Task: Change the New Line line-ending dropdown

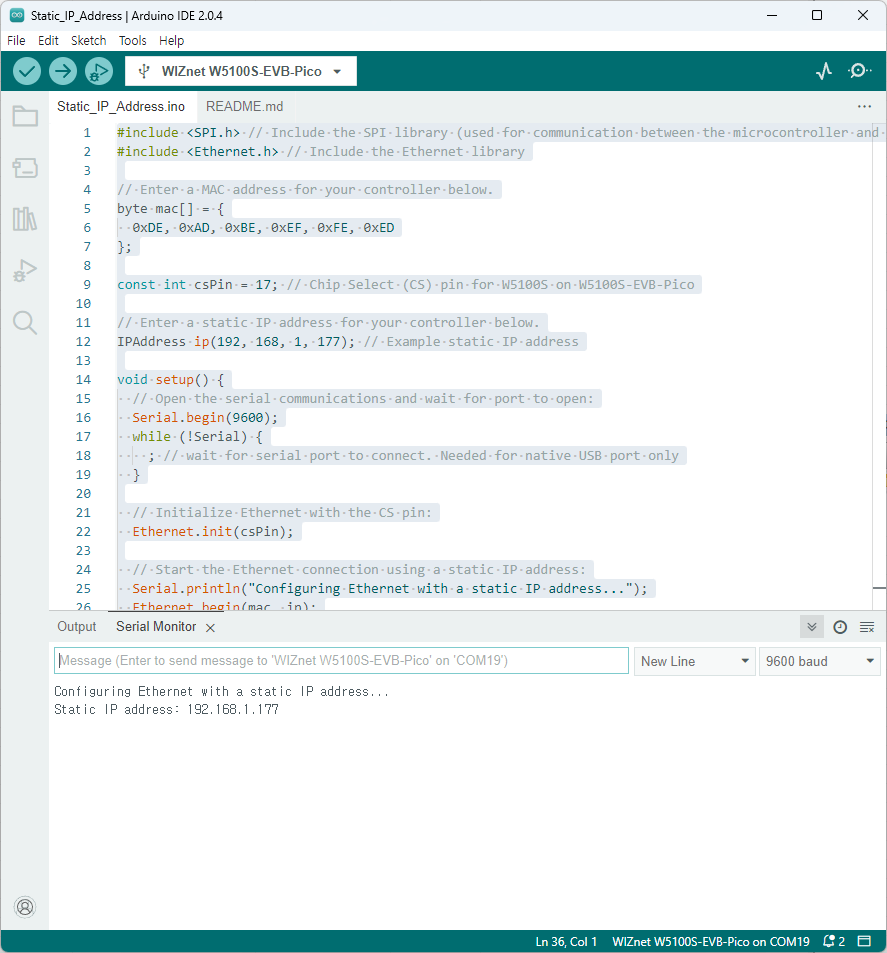Action: [x=694, y=660]
